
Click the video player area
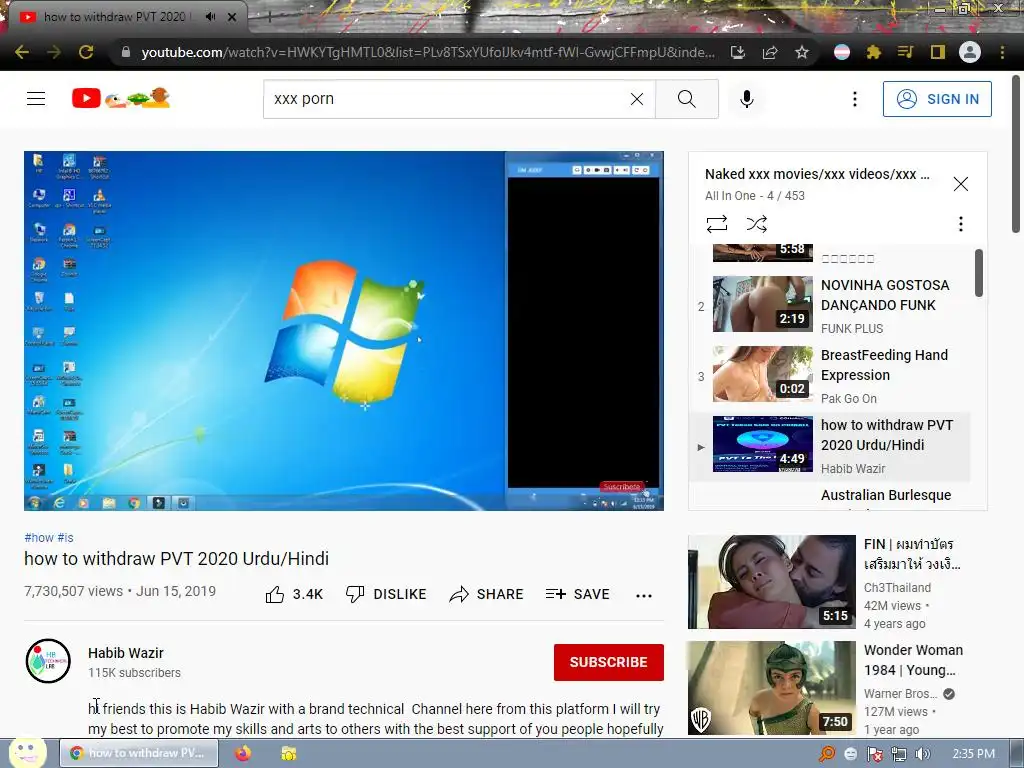click(344, 331)
